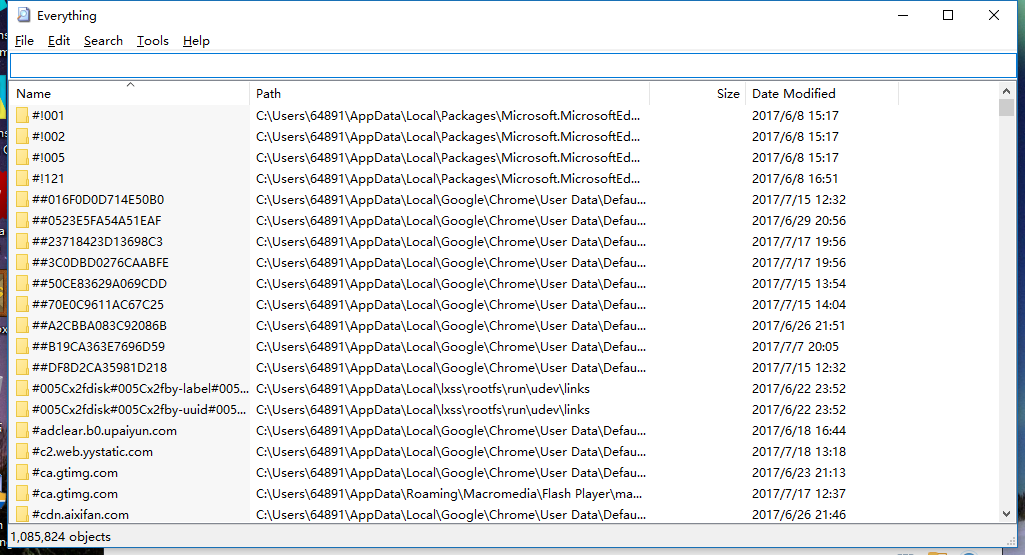Click folder icon next to #!121

click(x=22, y=179)
